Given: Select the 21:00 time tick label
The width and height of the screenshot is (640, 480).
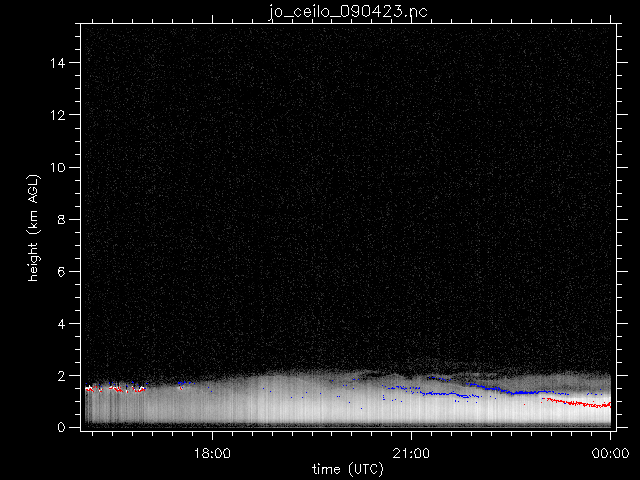Looking at the screenshot, I should pyautogui.click(x=412, y=452).
